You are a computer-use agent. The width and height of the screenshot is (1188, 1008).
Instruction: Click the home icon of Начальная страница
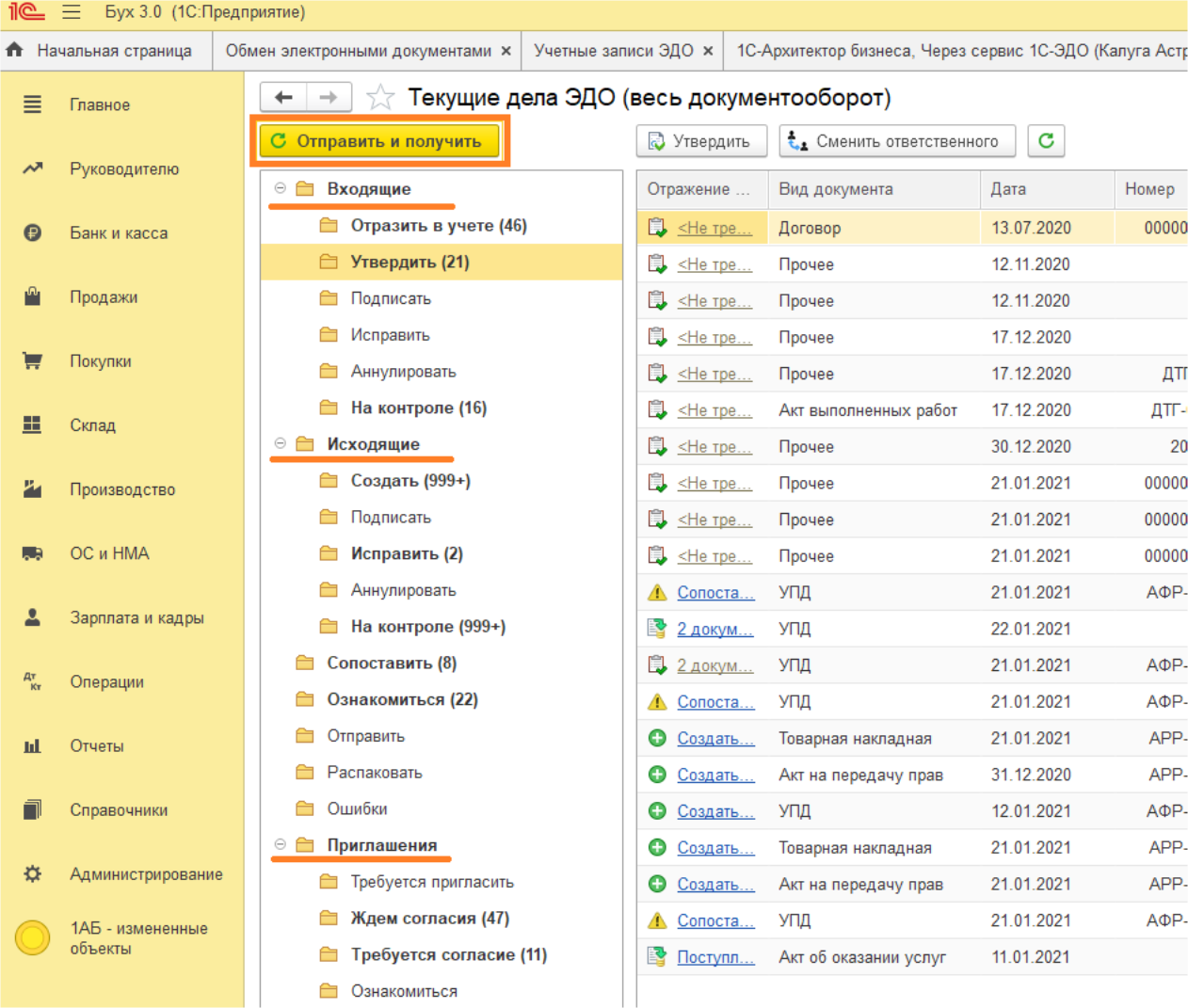(15, 51)
